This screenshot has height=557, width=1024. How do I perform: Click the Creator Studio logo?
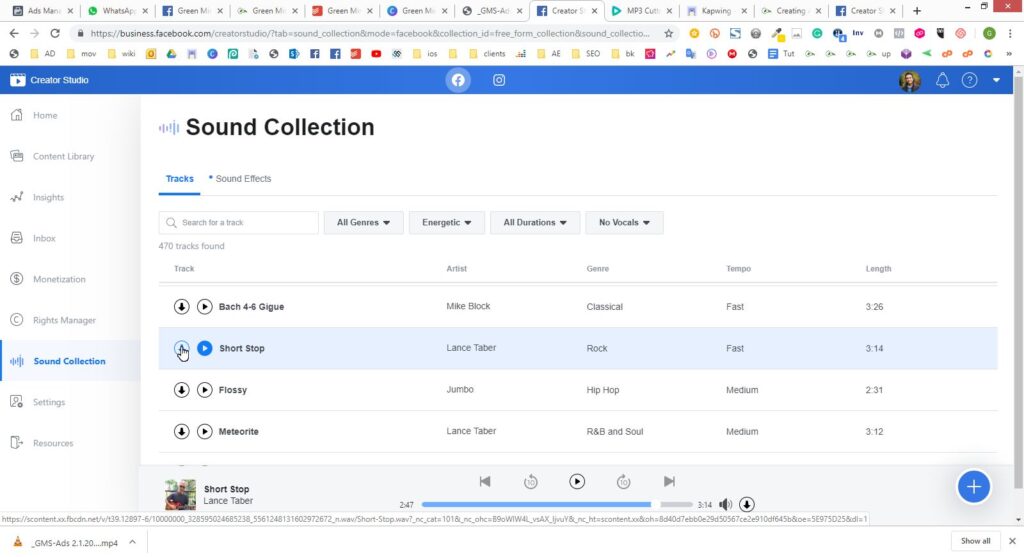(x=49, y=80)
